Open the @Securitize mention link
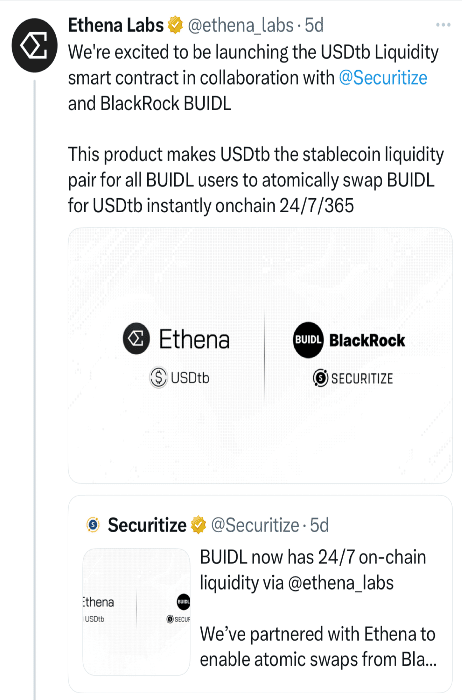This screenshot has width=462, height=700. tap(383, 78)
